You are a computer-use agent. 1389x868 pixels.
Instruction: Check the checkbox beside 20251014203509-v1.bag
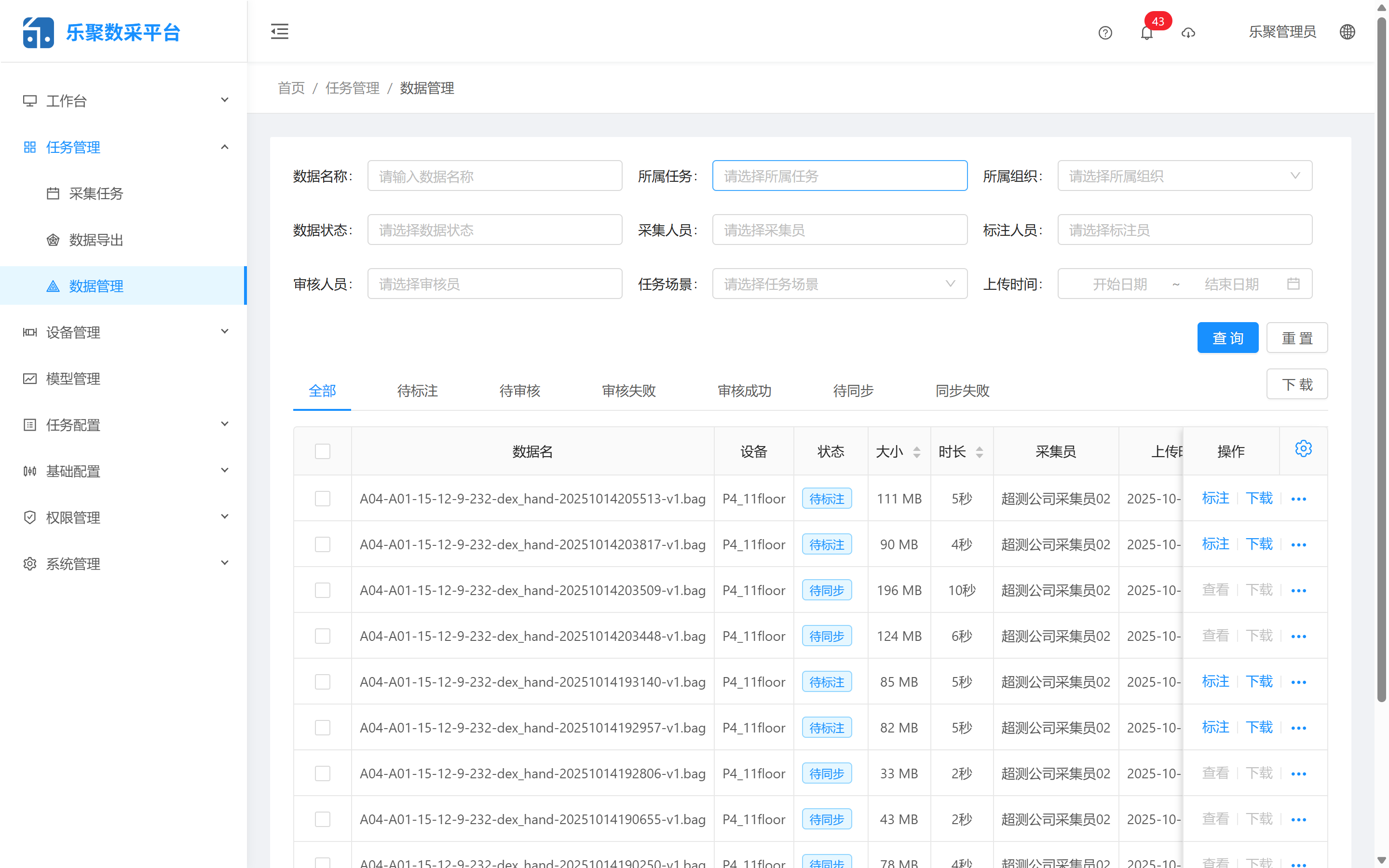pyautogui.click(x=323, y=590)
